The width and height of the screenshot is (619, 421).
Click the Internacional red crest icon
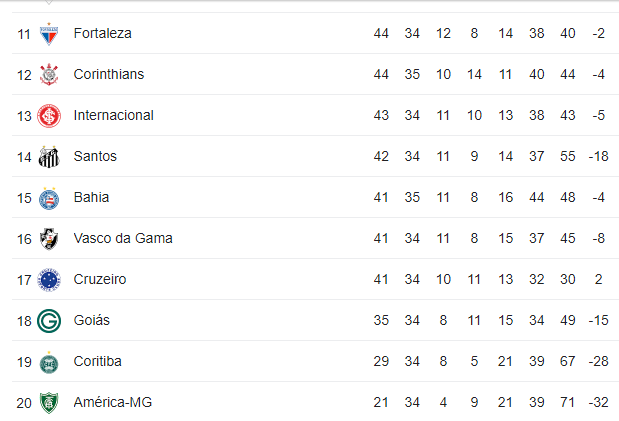coord(48,116)
